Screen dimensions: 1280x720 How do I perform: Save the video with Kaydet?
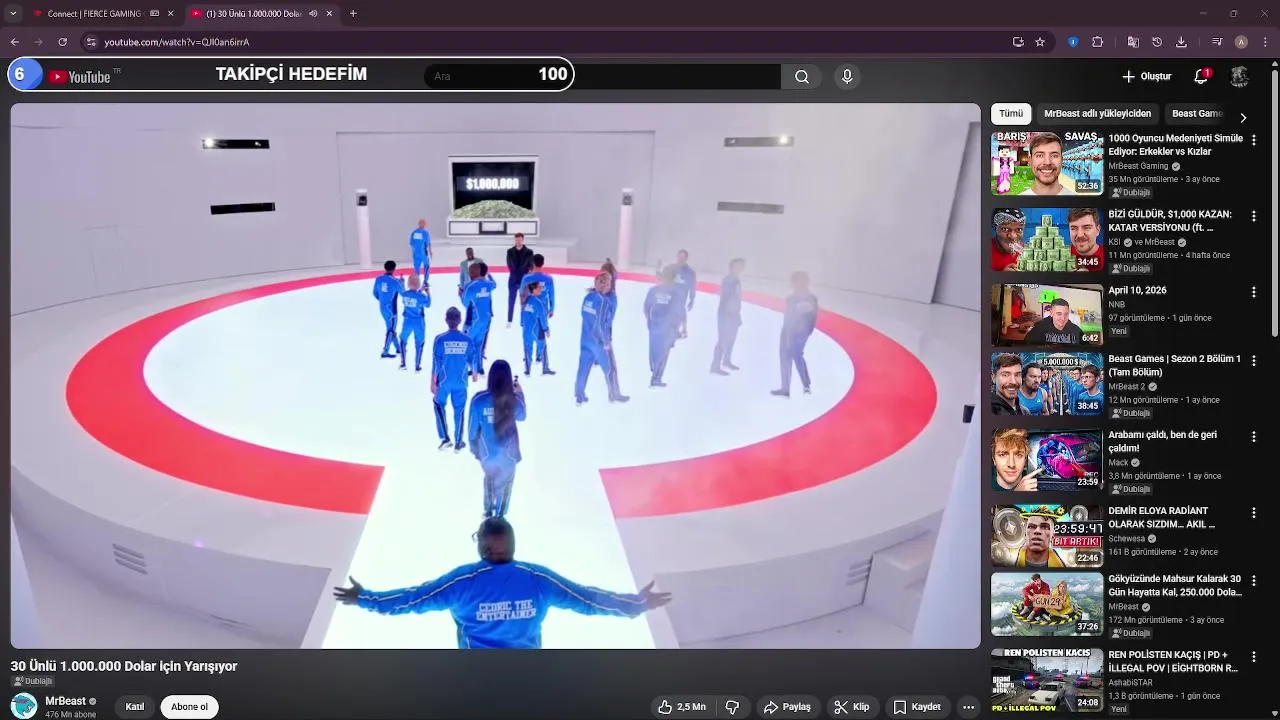(917, 707)
